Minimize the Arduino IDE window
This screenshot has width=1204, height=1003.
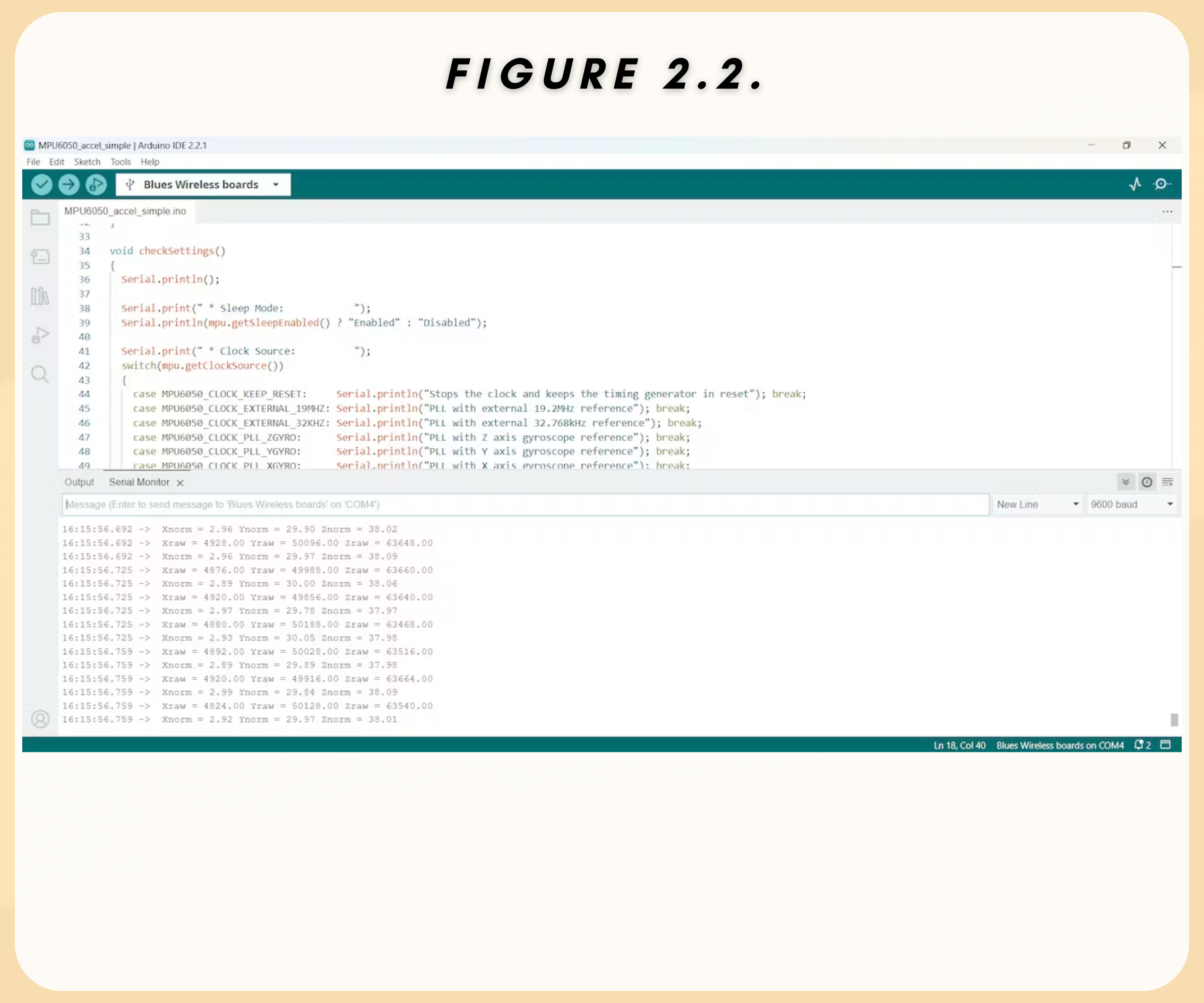(x=1091, y=145)
